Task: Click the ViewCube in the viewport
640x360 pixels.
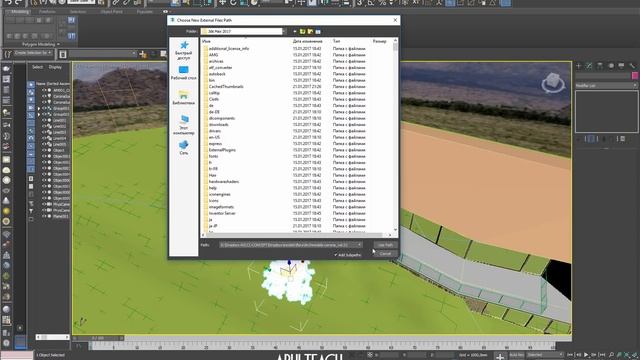Action: pos(553,83)
